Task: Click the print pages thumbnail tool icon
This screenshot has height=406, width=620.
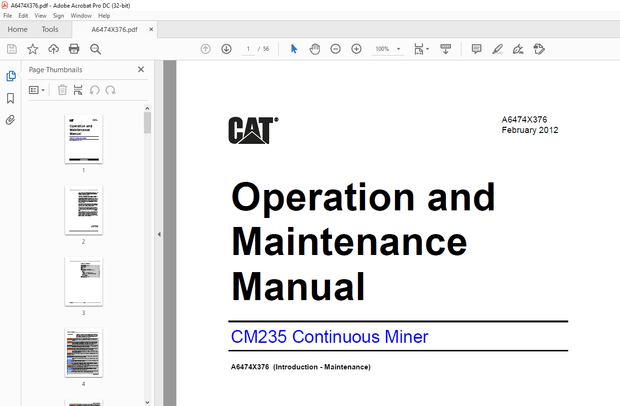Action: click(78, 90)
